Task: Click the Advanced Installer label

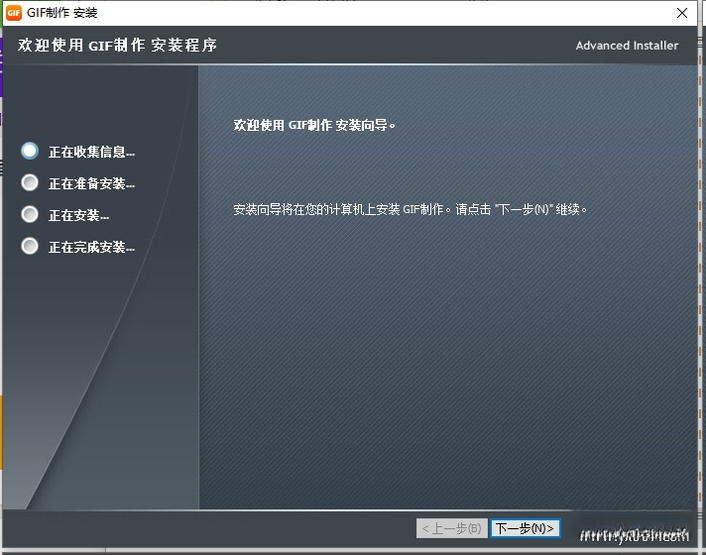Action: [x=627, y=45]
